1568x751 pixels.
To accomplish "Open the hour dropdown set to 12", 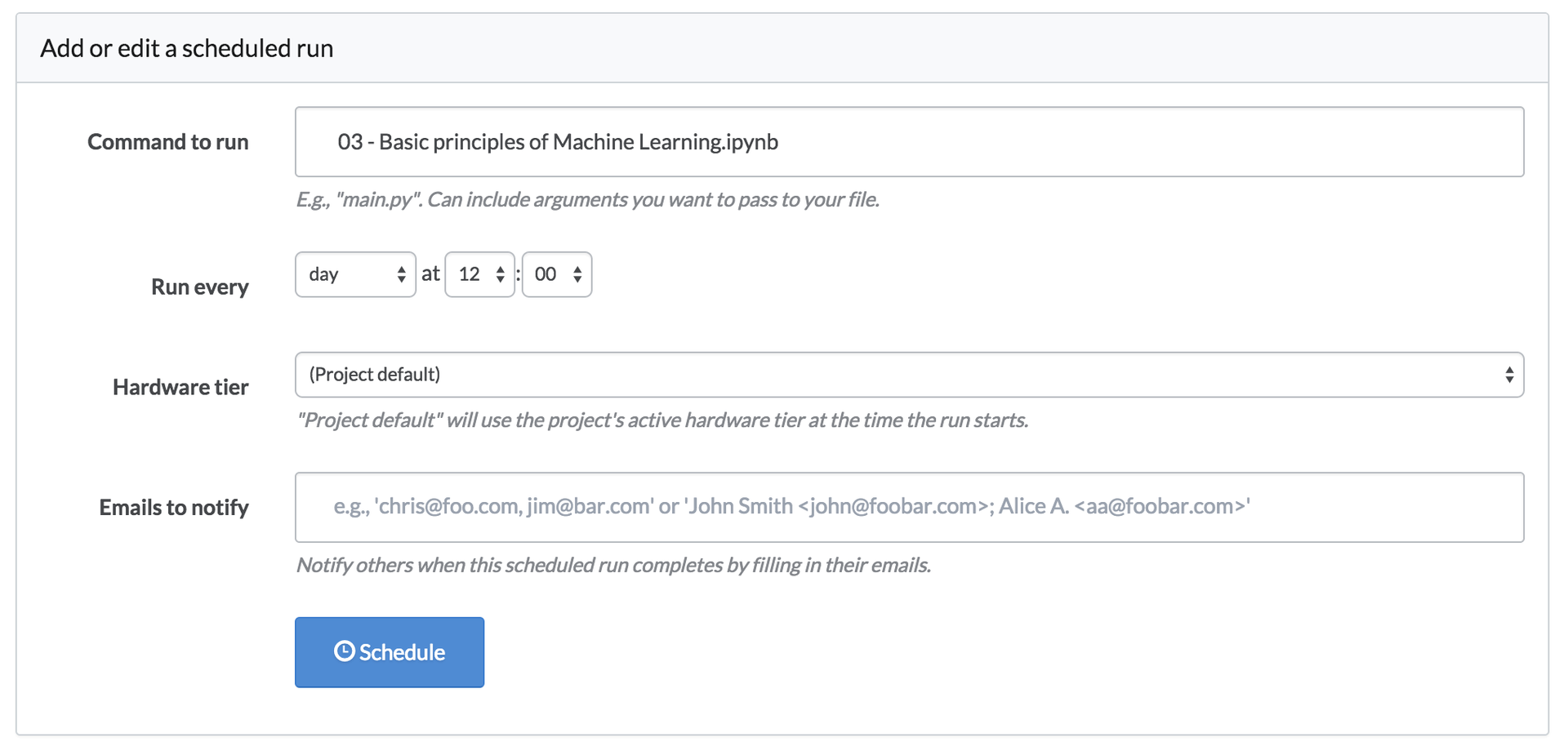I will tap(474, 274).
